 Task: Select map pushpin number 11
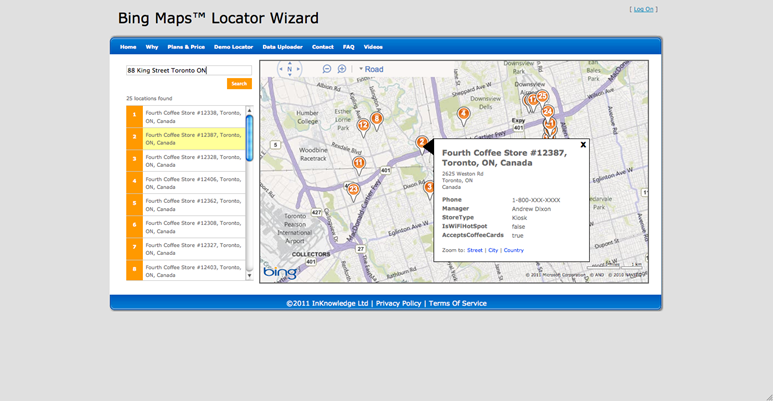pos(358,163)
